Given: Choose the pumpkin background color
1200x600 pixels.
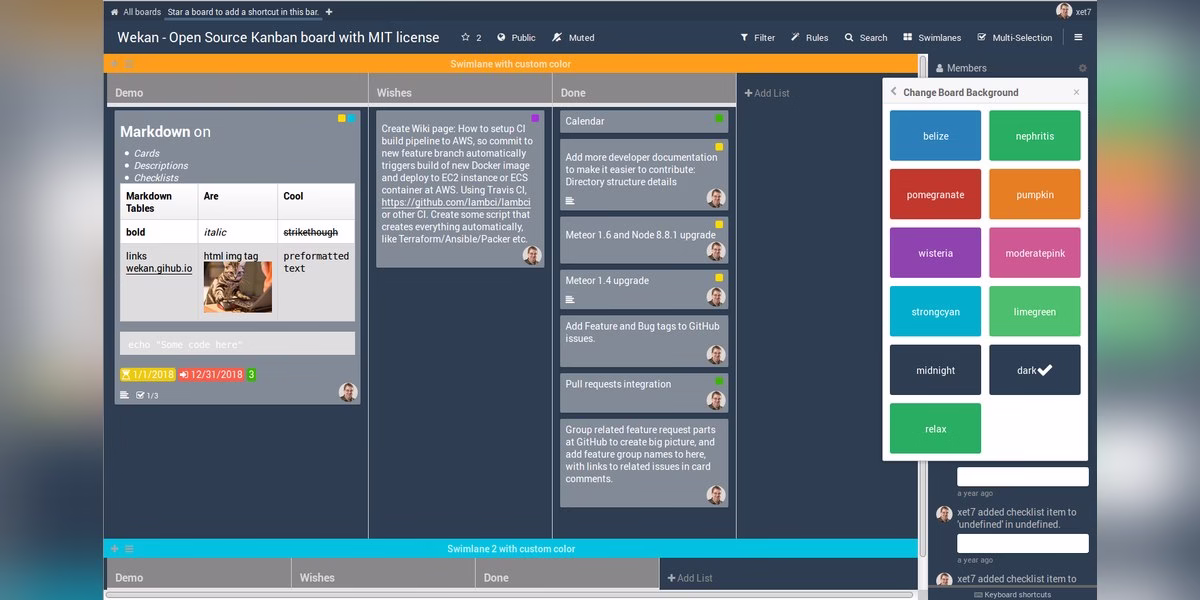Looking at the screenshot, I should click(x=1035, y=195).
